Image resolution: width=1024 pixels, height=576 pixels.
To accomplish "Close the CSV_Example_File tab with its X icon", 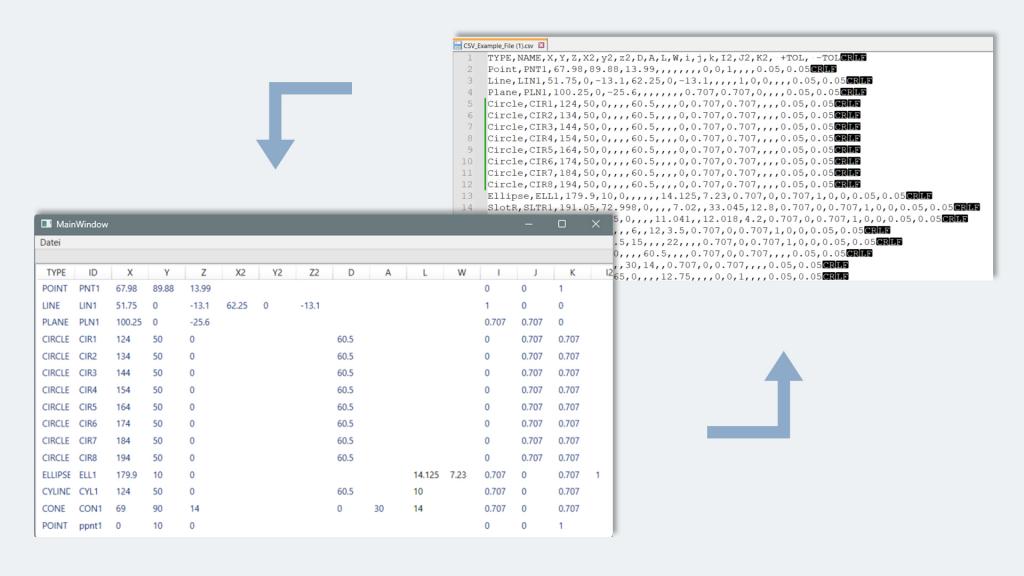I will (x=542, y=45).
